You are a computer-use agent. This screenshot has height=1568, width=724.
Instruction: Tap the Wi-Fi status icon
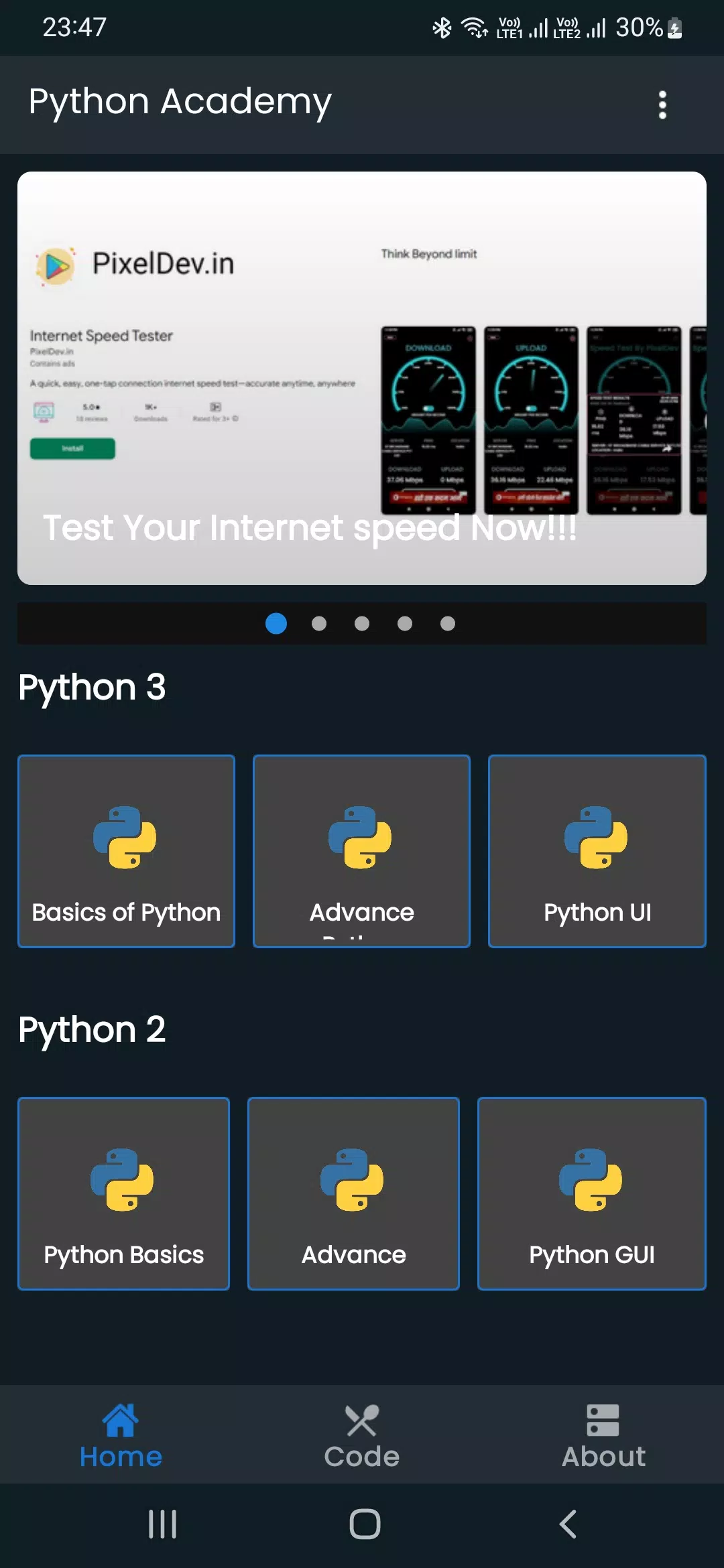click(475, 28)
